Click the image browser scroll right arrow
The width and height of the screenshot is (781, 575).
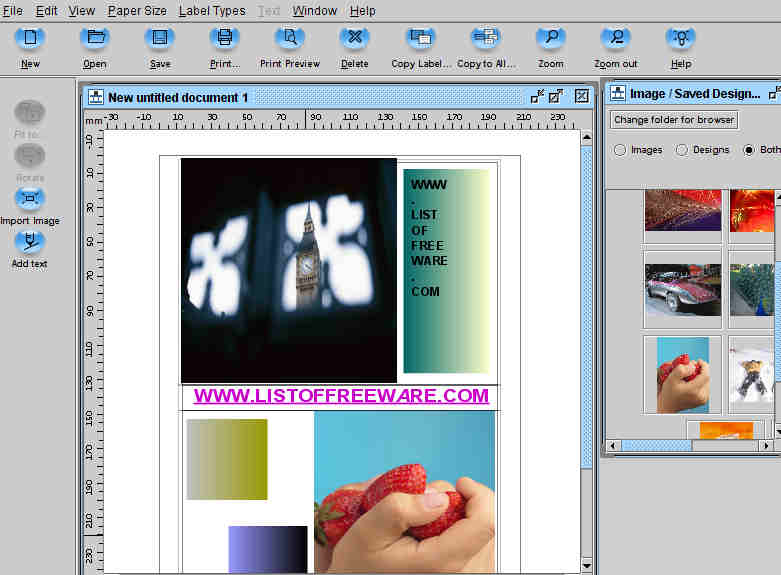click(766, 445)
